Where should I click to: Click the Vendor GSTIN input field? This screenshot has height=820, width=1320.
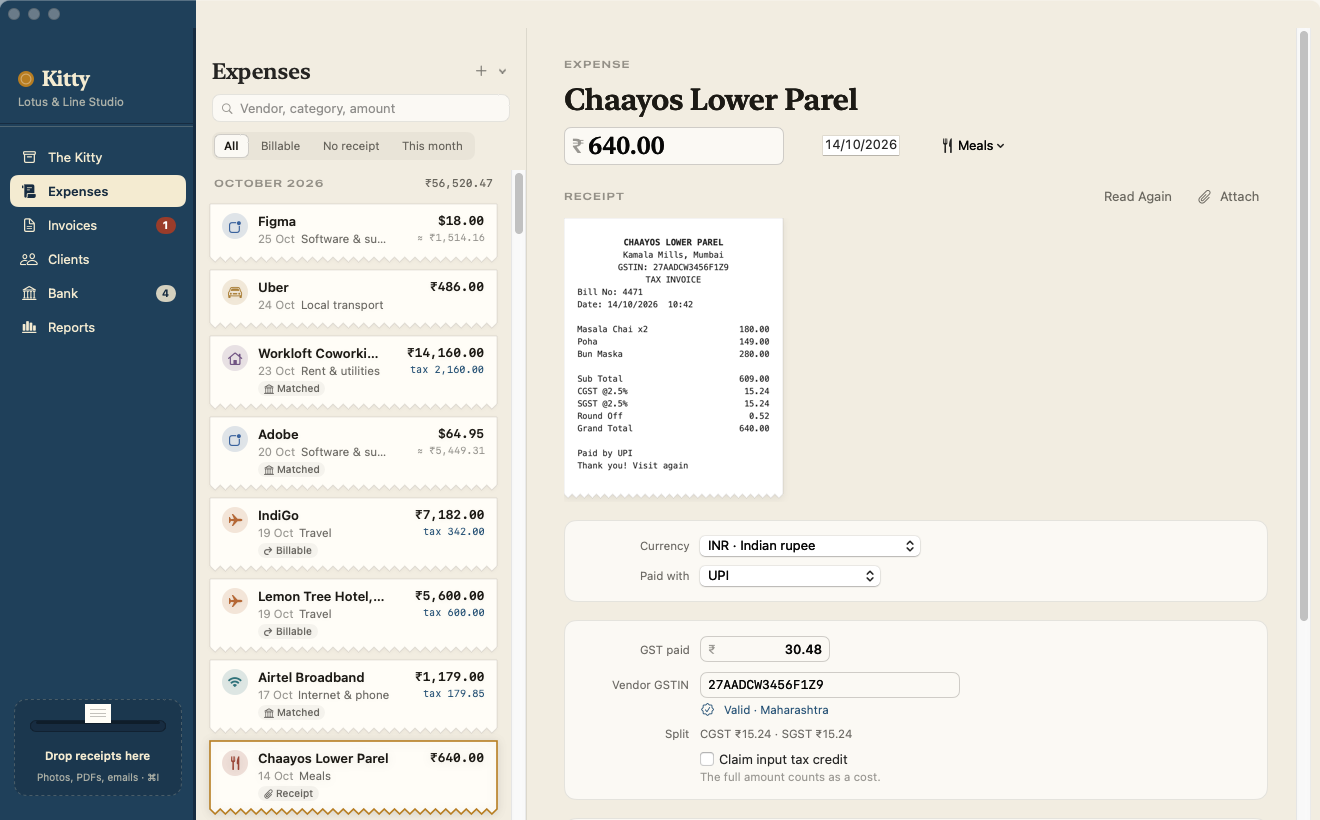coord(830,685)
